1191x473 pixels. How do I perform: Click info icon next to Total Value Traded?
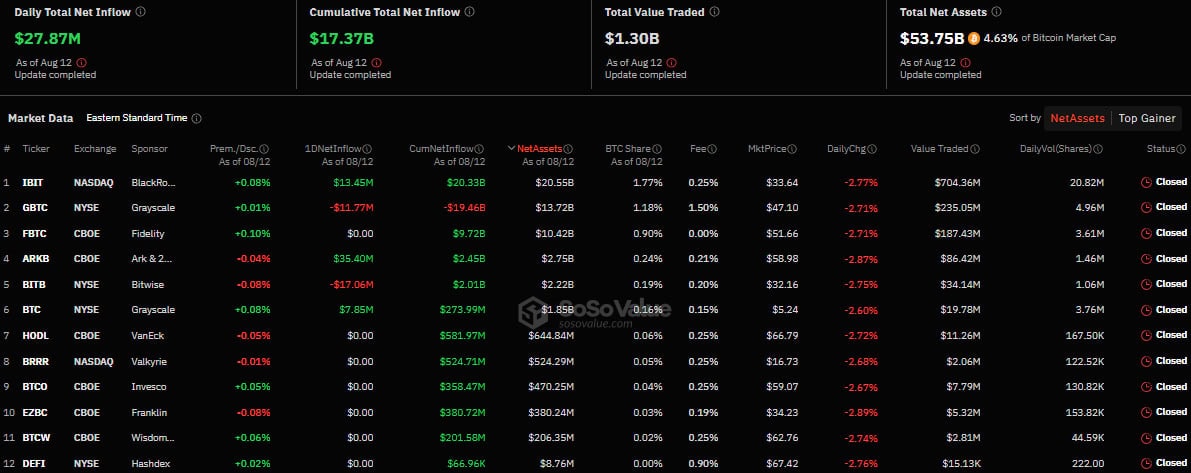tap(714, 12)
